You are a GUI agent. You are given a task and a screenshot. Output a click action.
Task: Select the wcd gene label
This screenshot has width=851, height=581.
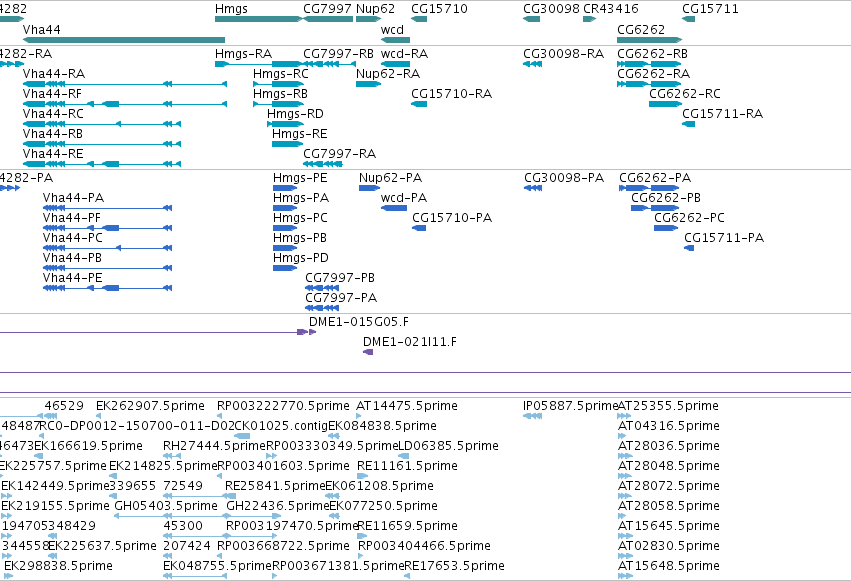pos(392,30)
